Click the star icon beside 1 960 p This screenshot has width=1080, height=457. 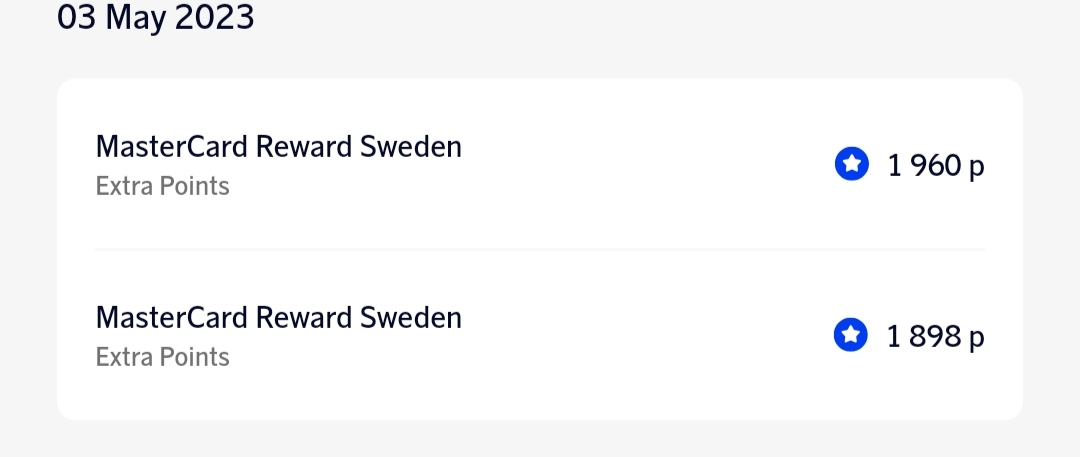[851, 165]
